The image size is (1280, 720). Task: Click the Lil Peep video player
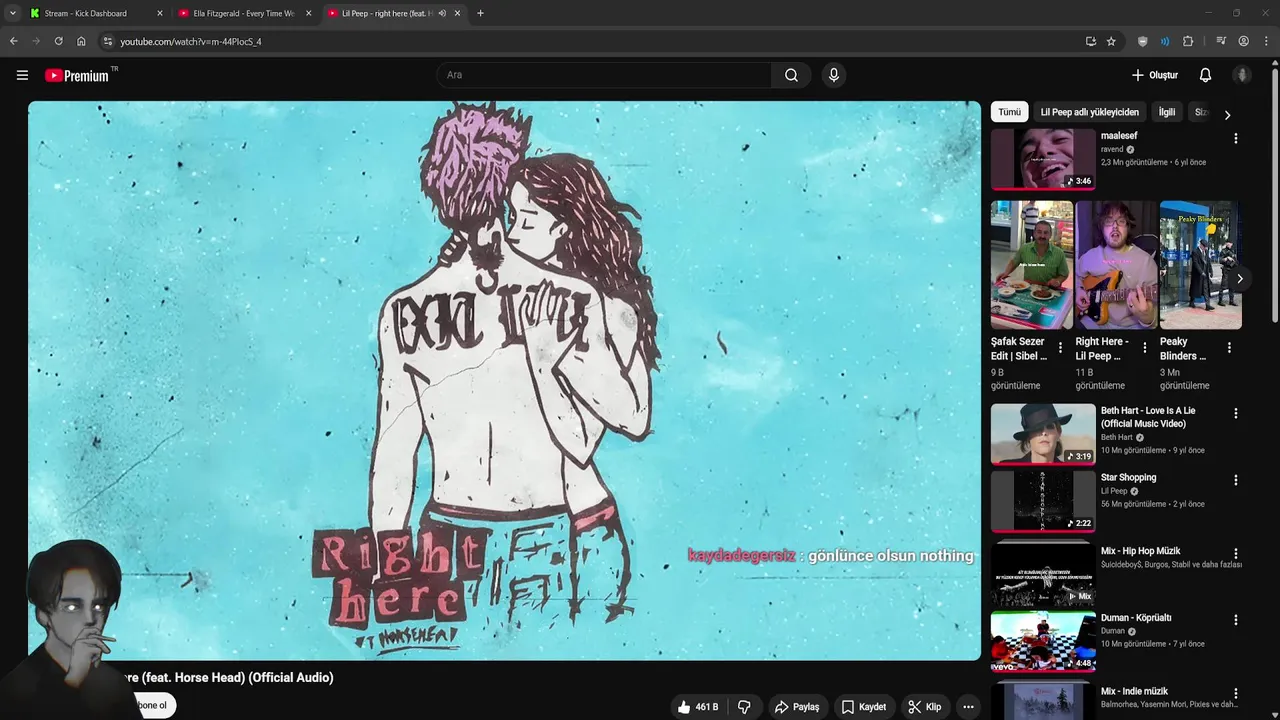coord(505,380)
